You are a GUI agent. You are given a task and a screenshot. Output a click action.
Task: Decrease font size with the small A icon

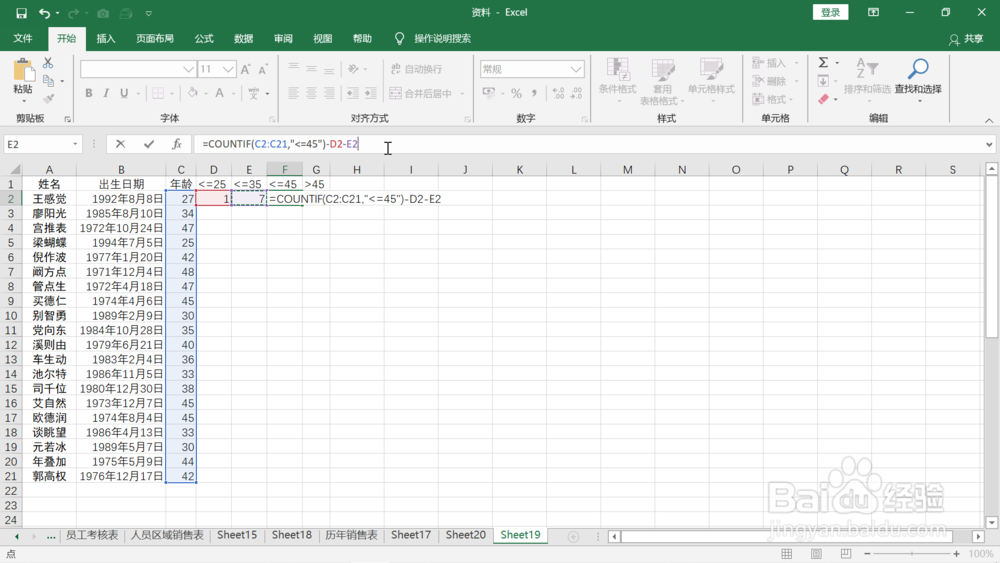tap(263, 69)
